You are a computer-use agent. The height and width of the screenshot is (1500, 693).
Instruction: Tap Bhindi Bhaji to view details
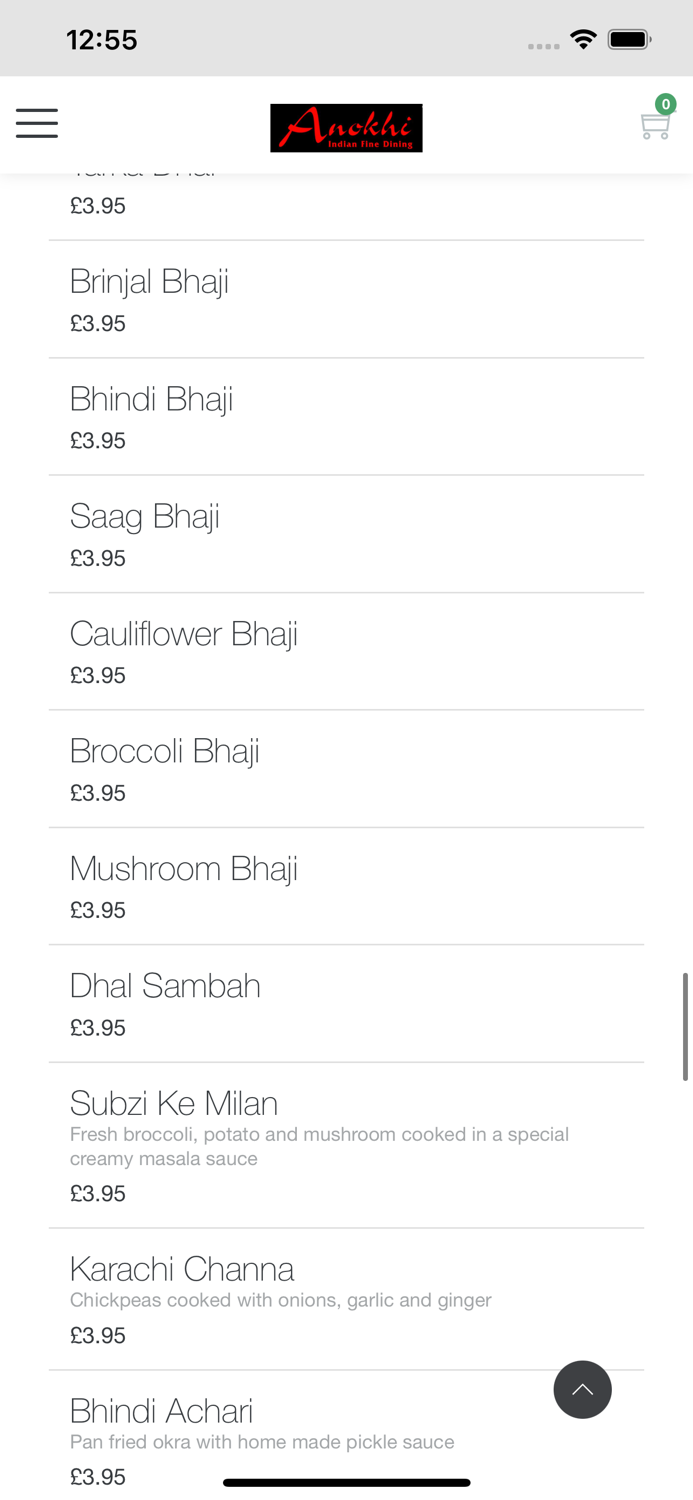coord(151,400)
